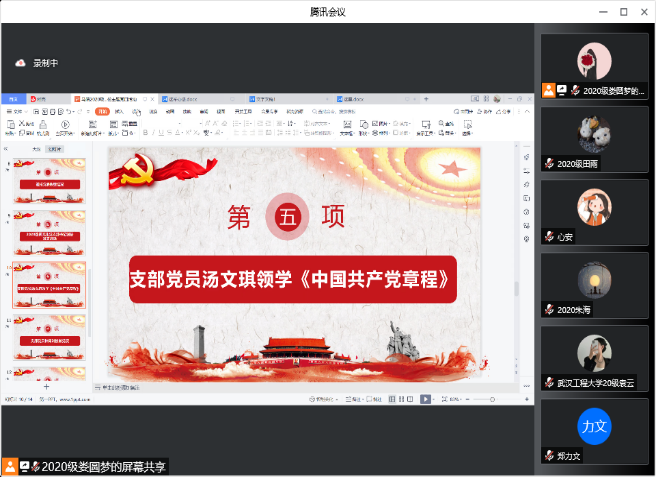Viewport: 656px width, 477px height.
Task: Click muted mic icon beside 2020朱海
Action: (x=549, y=310)
